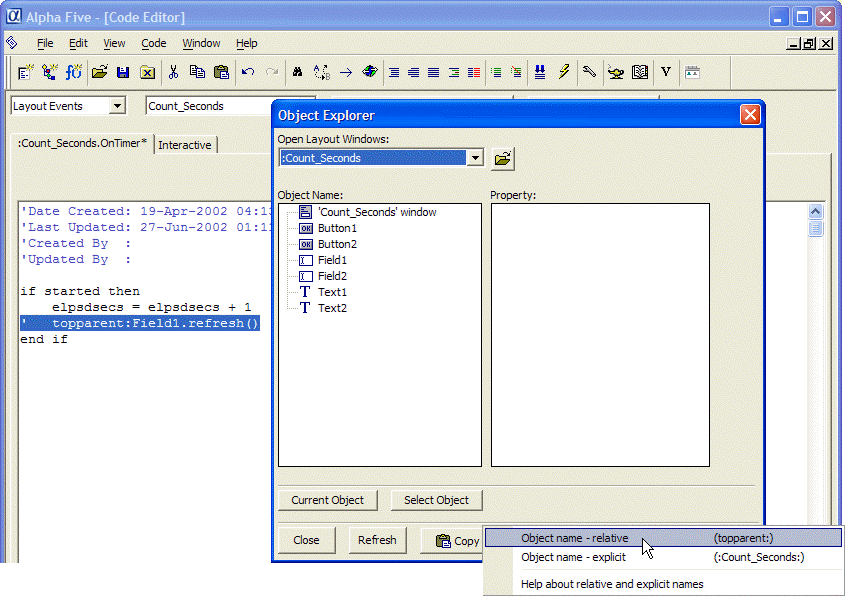
Task: Select Button2 in the object list
Action: (328, 244)
